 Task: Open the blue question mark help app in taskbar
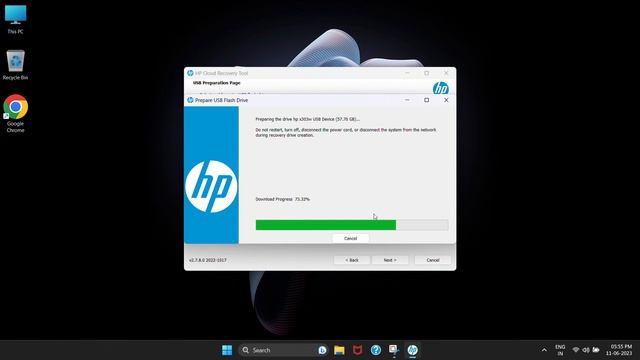(376, 350)
